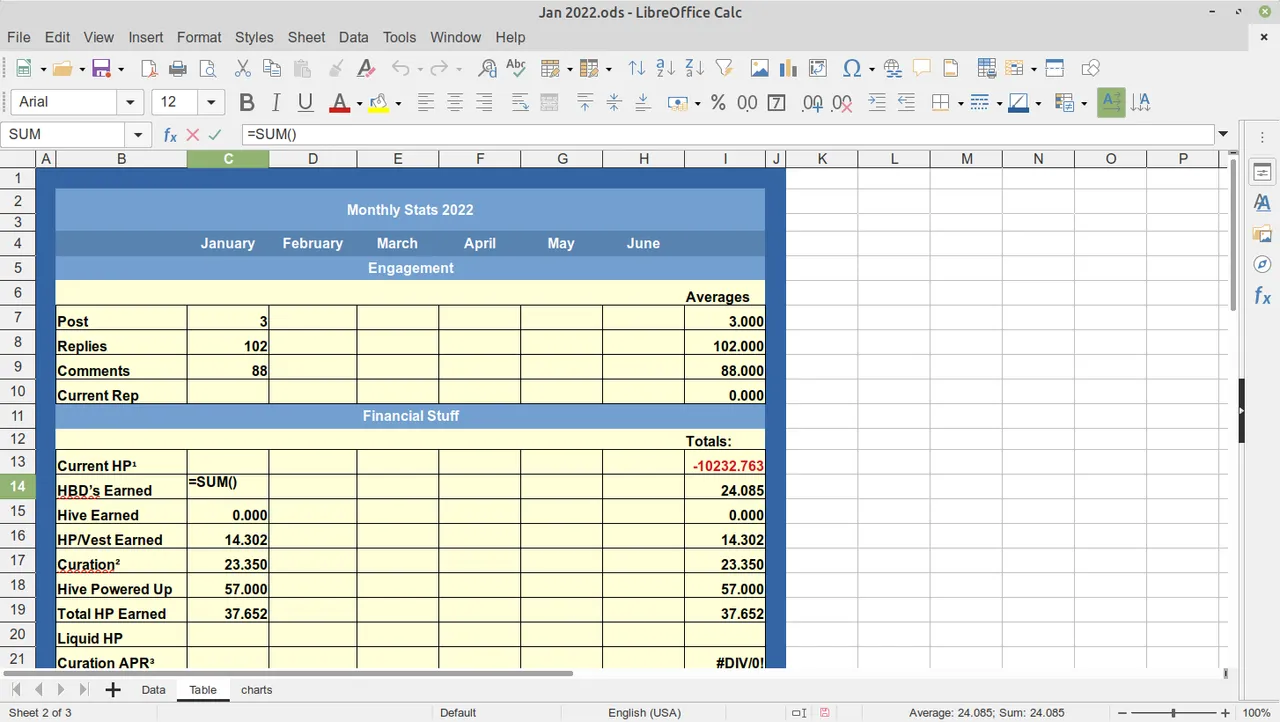Screen dimensions: 1280x722
Task: Run the Spelling check icon
Action: [x=516, y=68]
